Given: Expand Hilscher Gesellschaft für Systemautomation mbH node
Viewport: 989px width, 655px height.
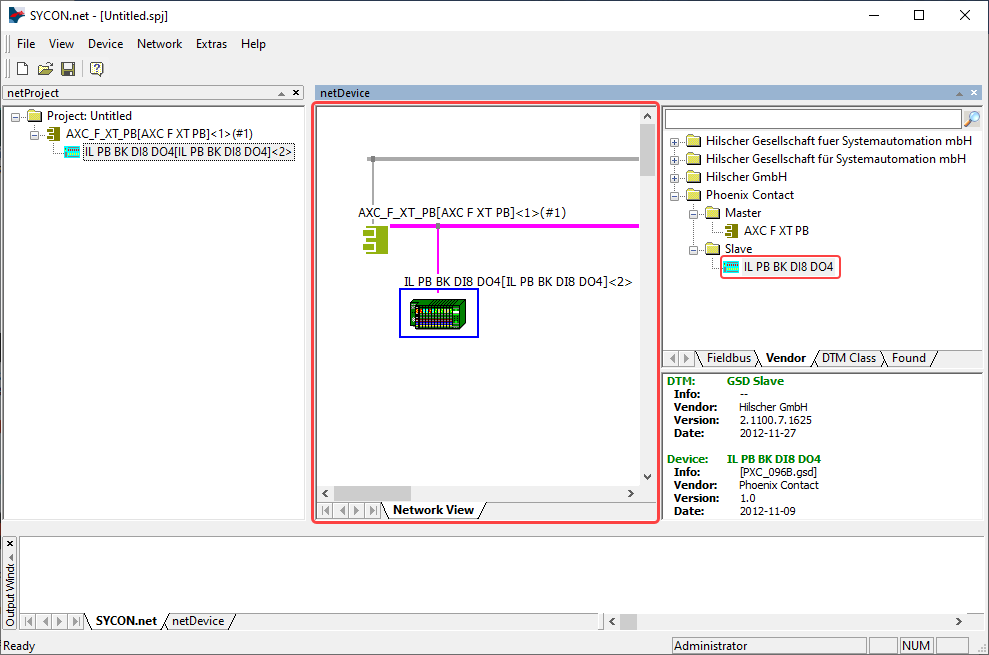Looking at the screenshot, I should pos(674,160).
